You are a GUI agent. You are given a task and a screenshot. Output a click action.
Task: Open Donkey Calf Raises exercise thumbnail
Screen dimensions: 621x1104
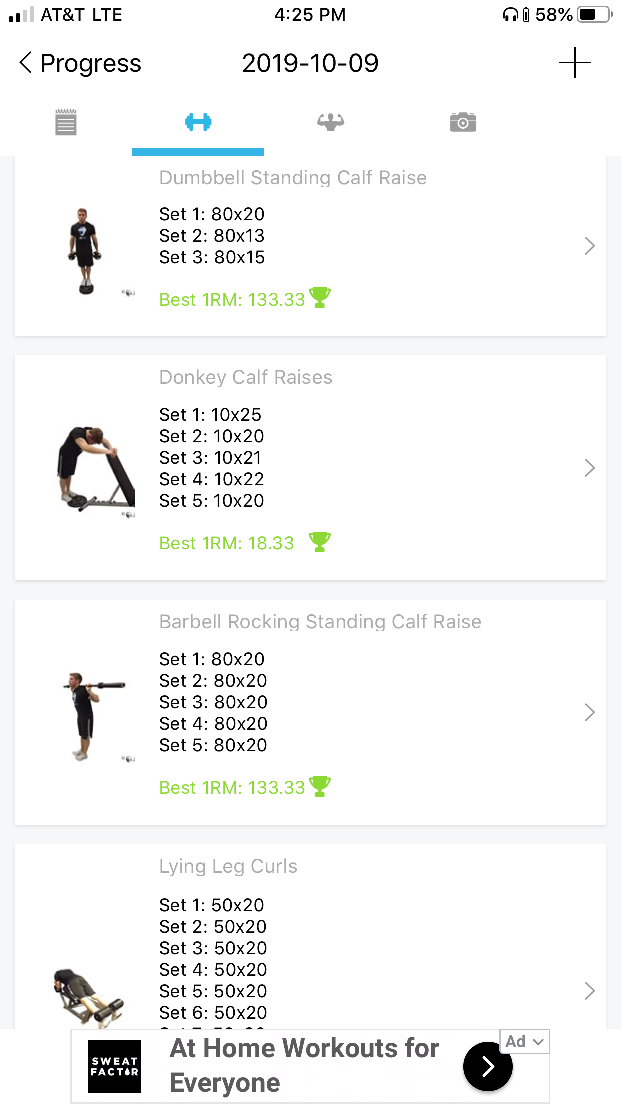click(90, 468)
